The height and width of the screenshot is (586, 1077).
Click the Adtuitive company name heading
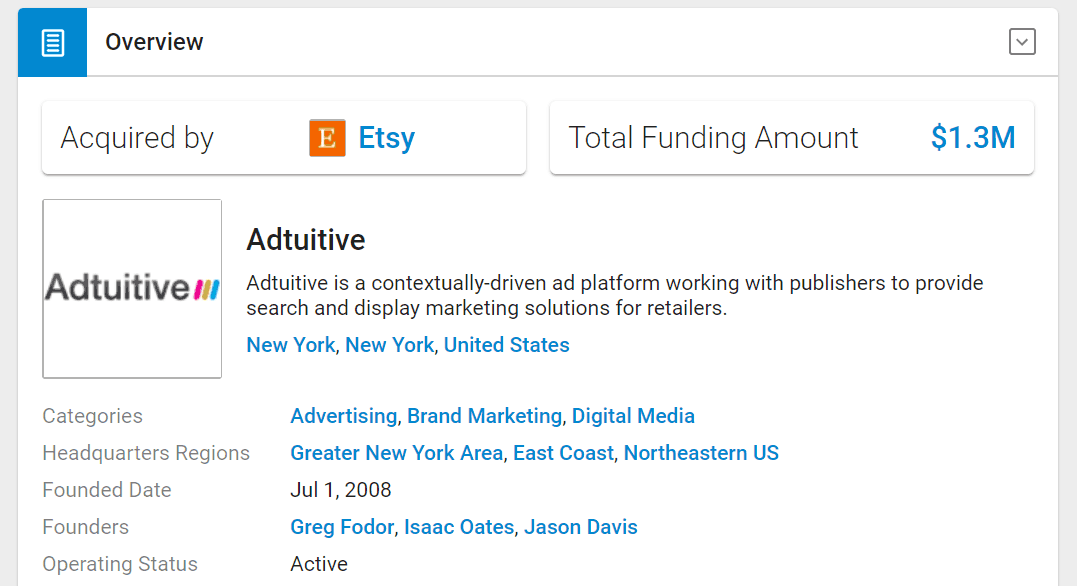click(x=306, y=240)
